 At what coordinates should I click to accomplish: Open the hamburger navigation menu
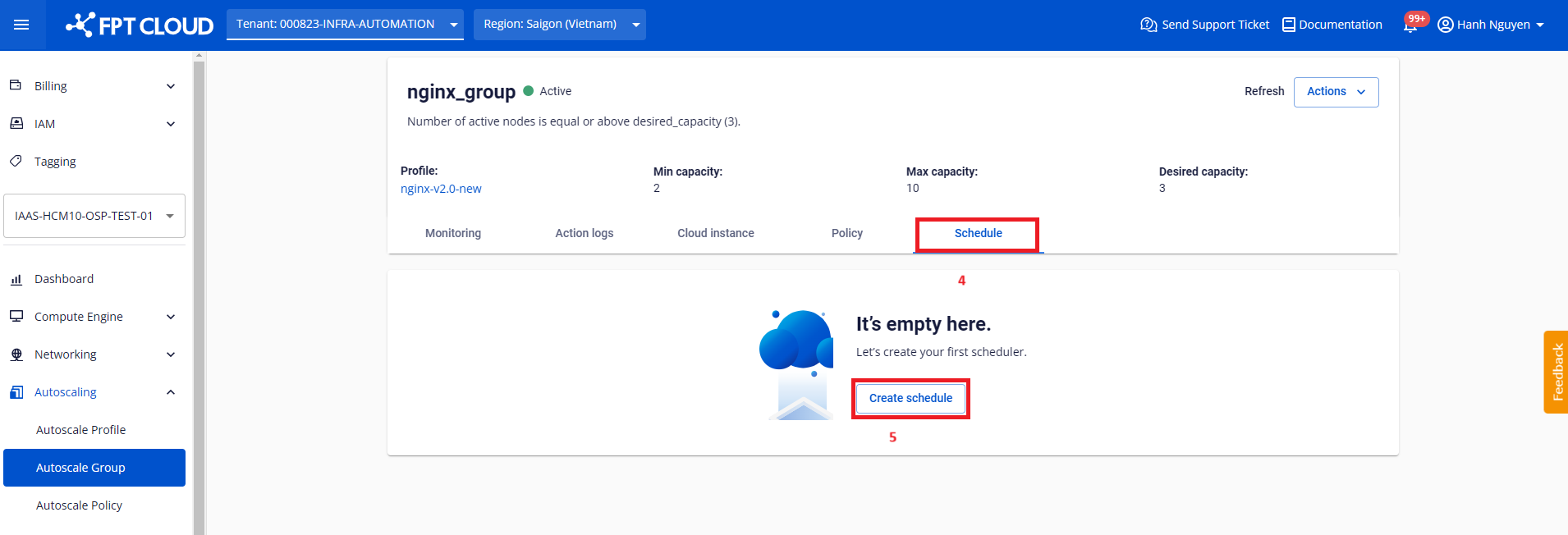click(x=21, y=25)
